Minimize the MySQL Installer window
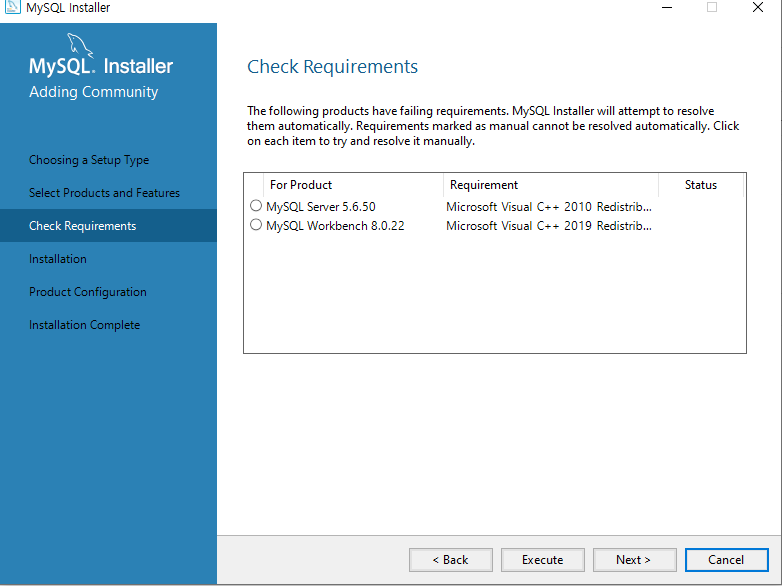Image resolution: width=782 pixels, height=586 pixels. (667, 7)
